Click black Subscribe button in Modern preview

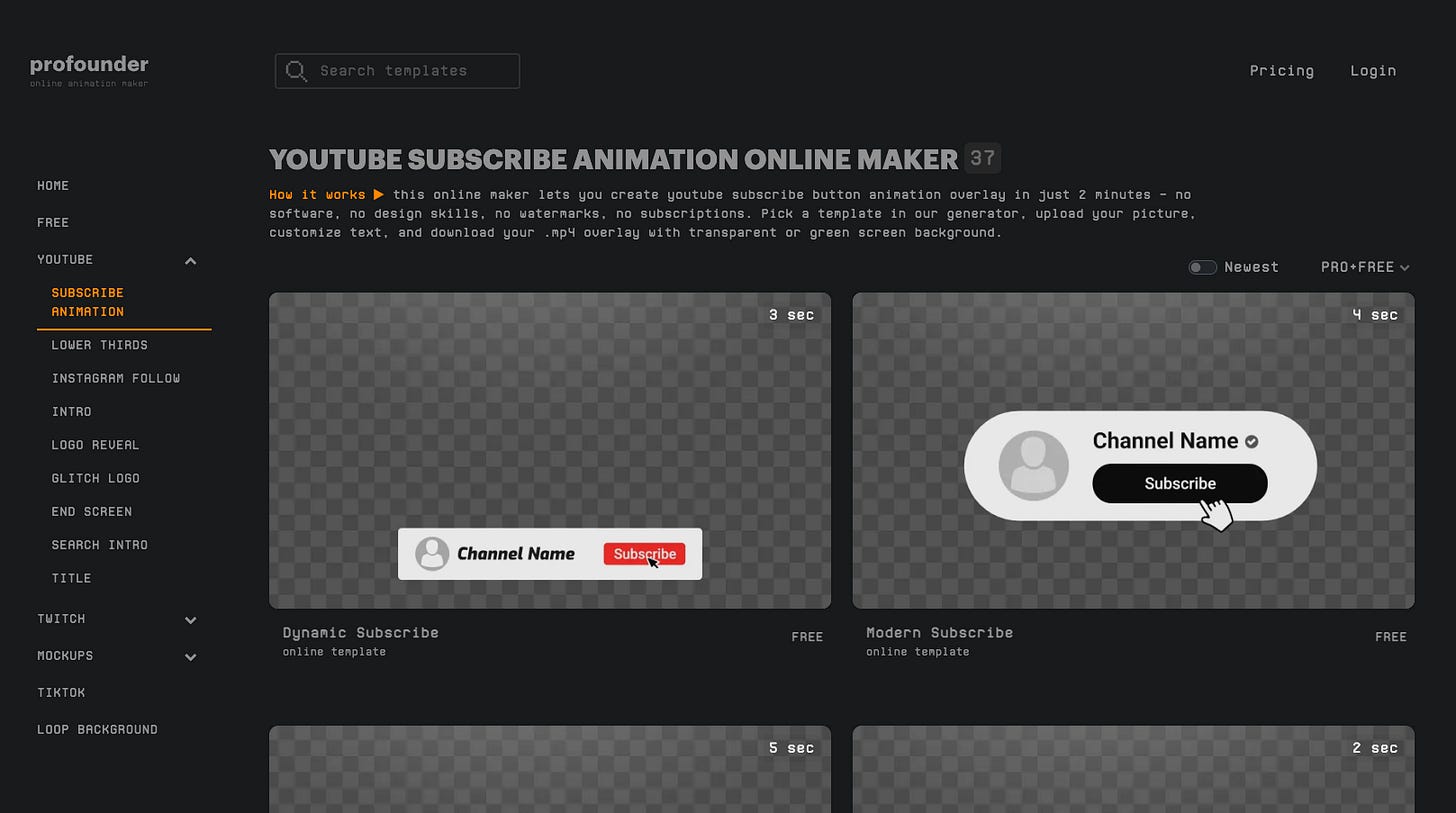1180,484
